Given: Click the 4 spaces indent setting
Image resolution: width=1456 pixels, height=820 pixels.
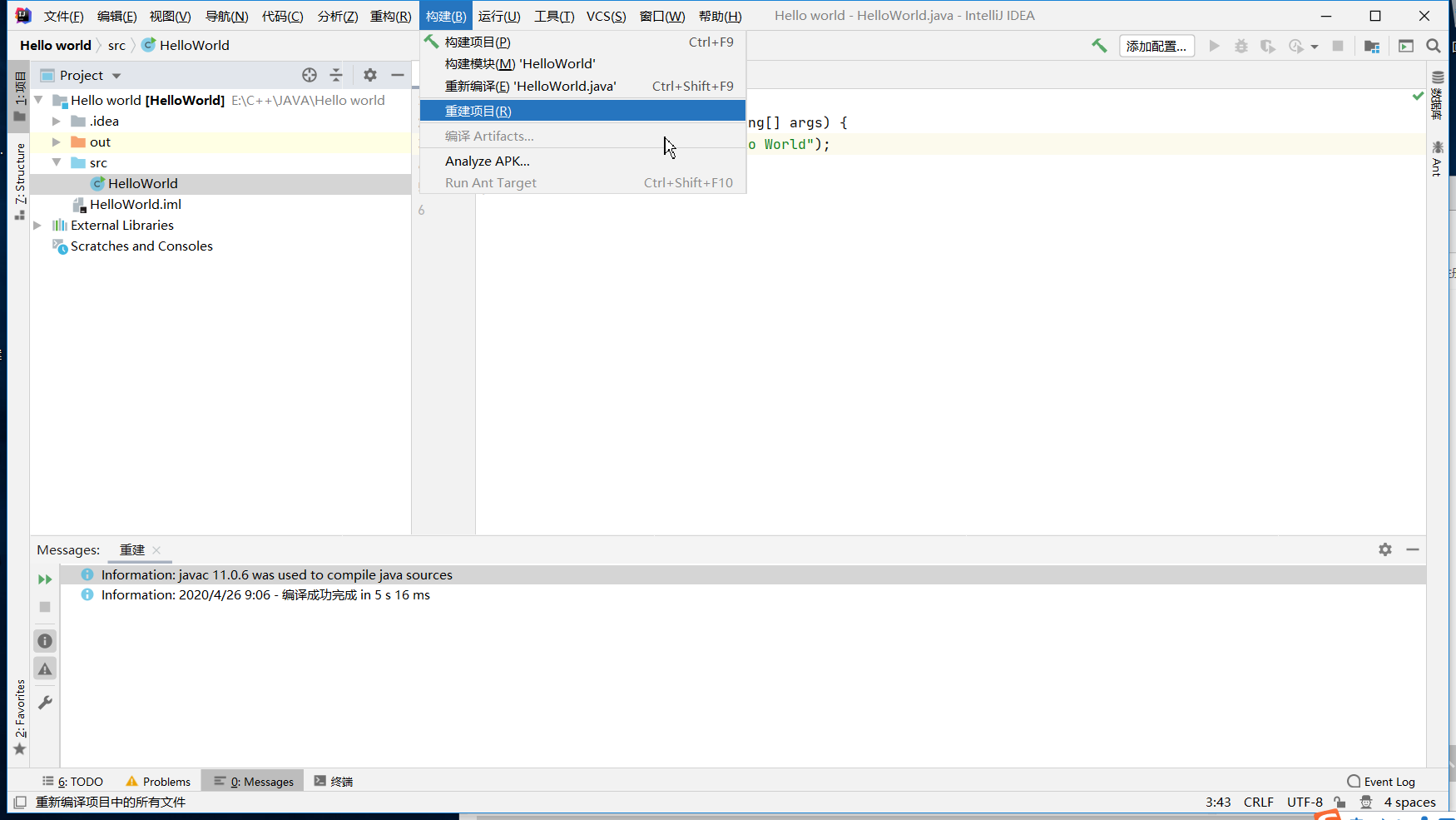Looking at the screenshot, I should pos(1409,803).
